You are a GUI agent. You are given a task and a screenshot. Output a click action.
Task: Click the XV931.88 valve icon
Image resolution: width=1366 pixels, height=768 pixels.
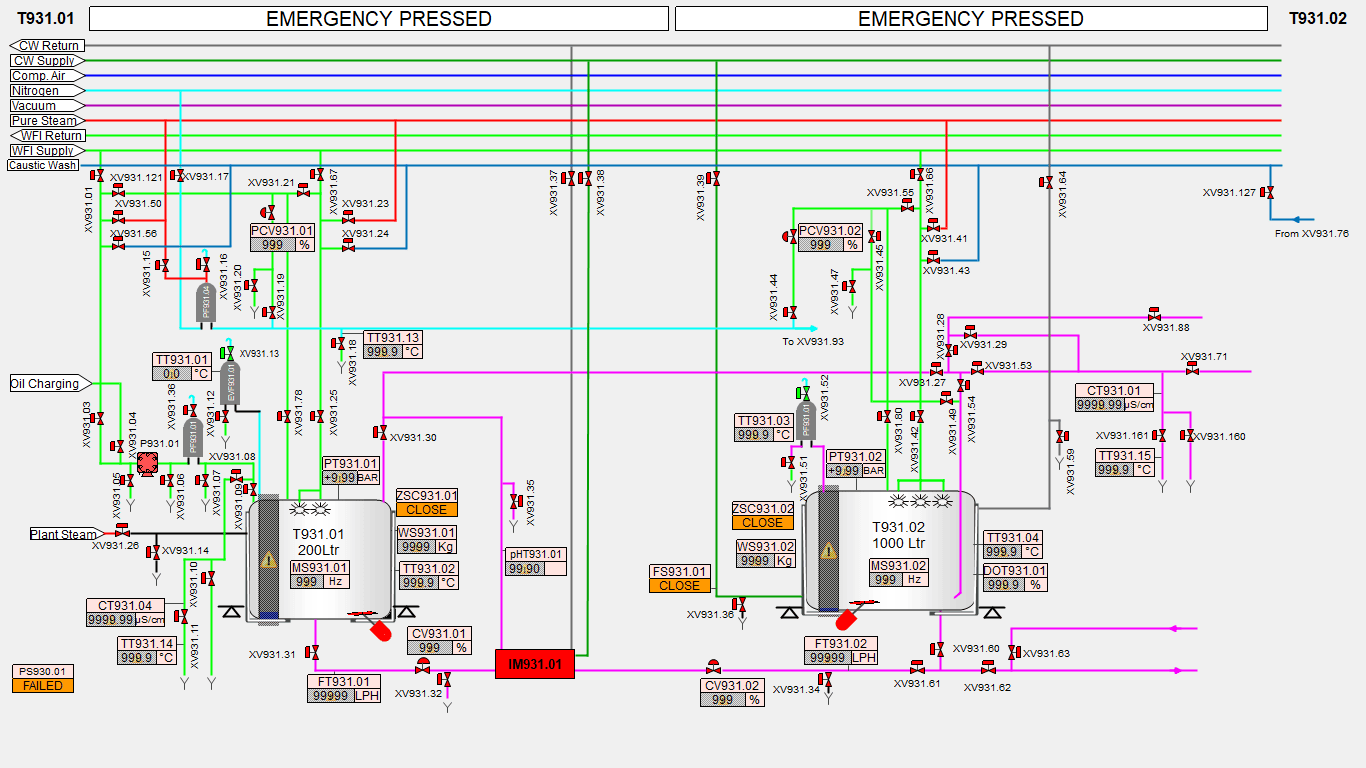point(1154,314)
